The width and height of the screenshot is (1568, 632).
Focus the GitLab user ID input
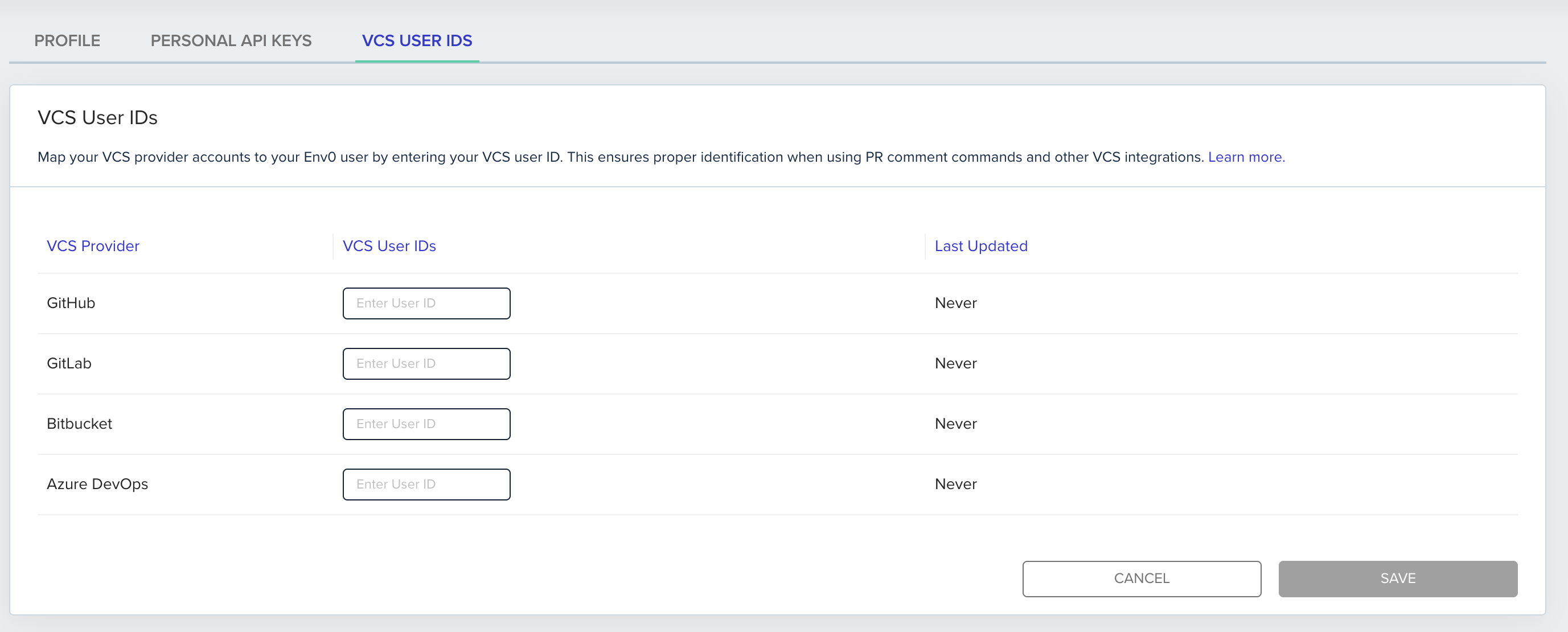(426, 363)
